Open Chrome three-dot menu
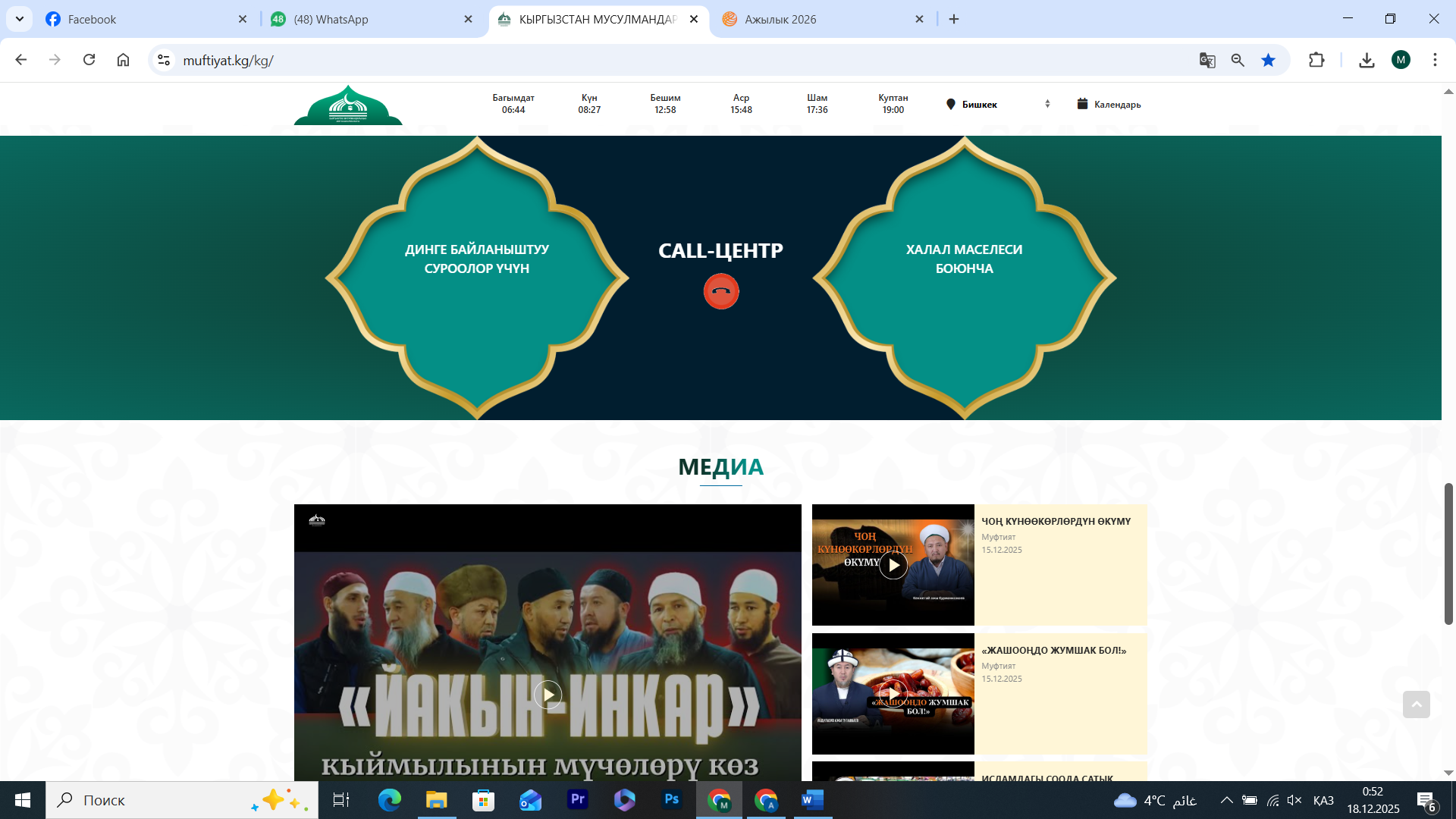Viewport: 1456px width, 819px height. [1435, 61]
